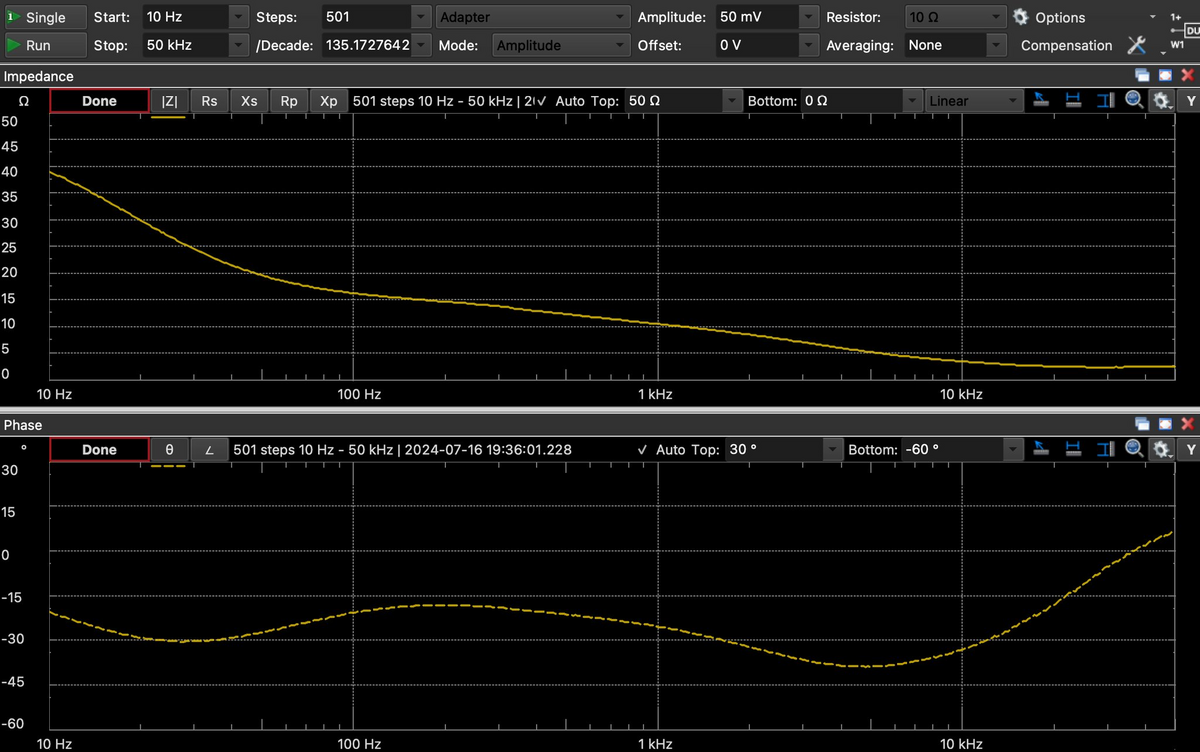Open Phase Bottom -60° dropdown arrow
This screenshot has width=1200, height=752.
(1013, 450)
